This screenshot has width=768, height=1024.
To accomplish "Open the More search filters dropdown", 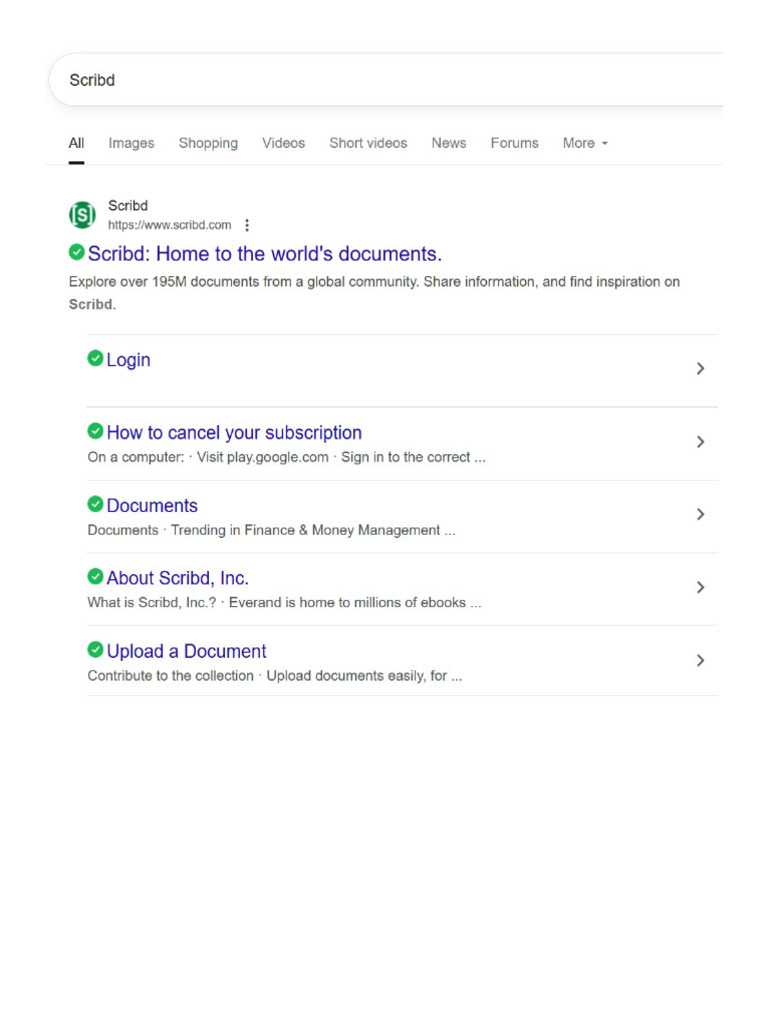I will pos(585,143).
